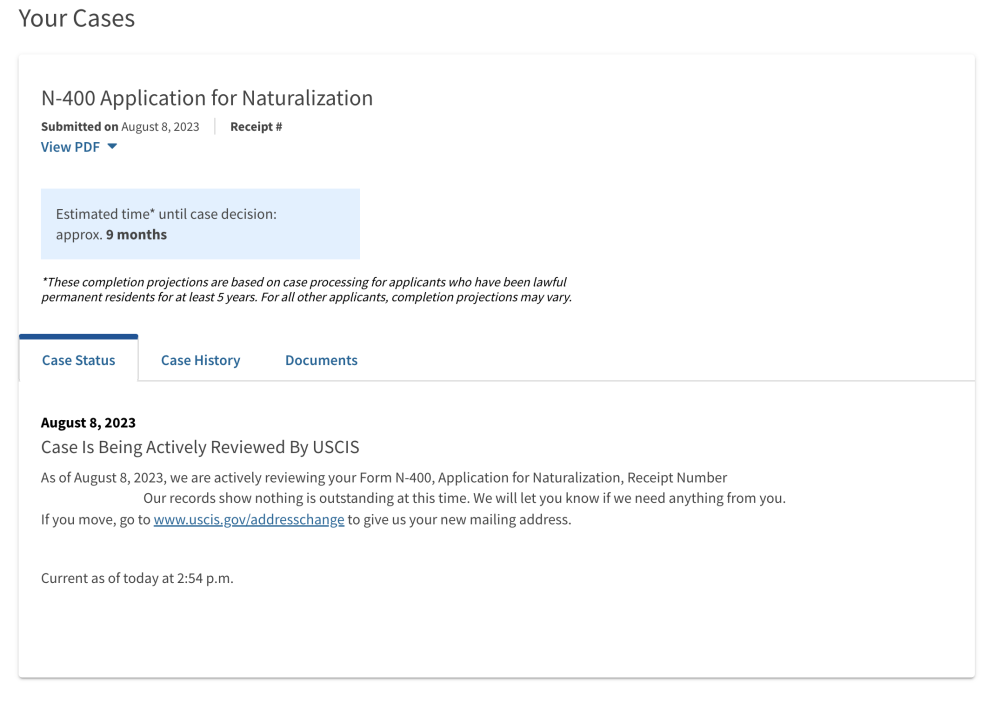This screenshot has height=705, width=1000.
Task: Switch to the Case History tab
Action: pyautogui.click(x=200, y=360)
